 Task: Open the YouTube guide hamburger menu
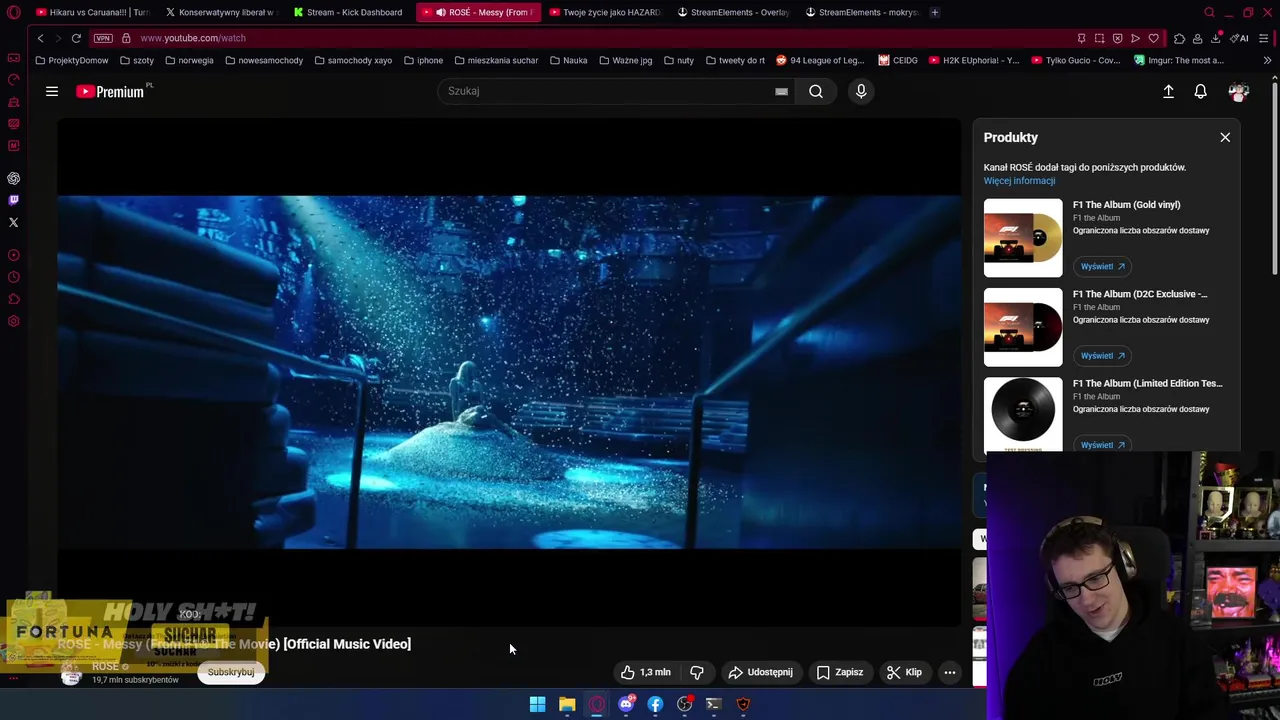click(x=52, y=91)
